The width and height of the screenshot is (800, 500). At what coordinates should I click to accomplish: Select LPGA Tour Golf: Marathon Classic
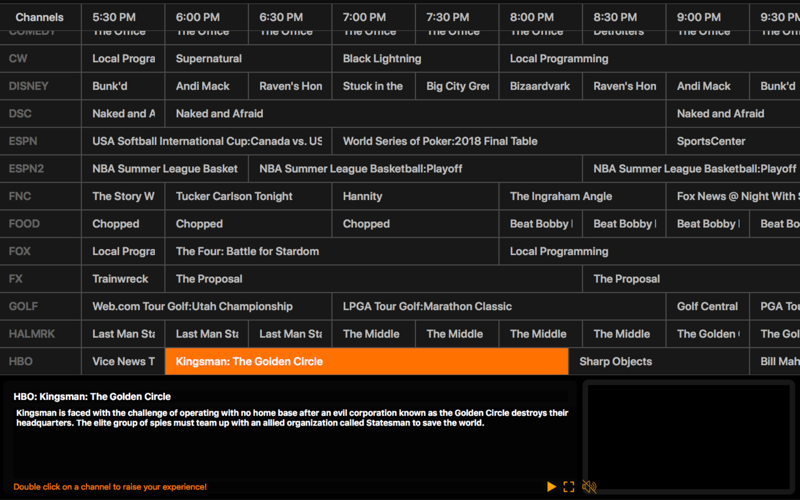point(498,306)
